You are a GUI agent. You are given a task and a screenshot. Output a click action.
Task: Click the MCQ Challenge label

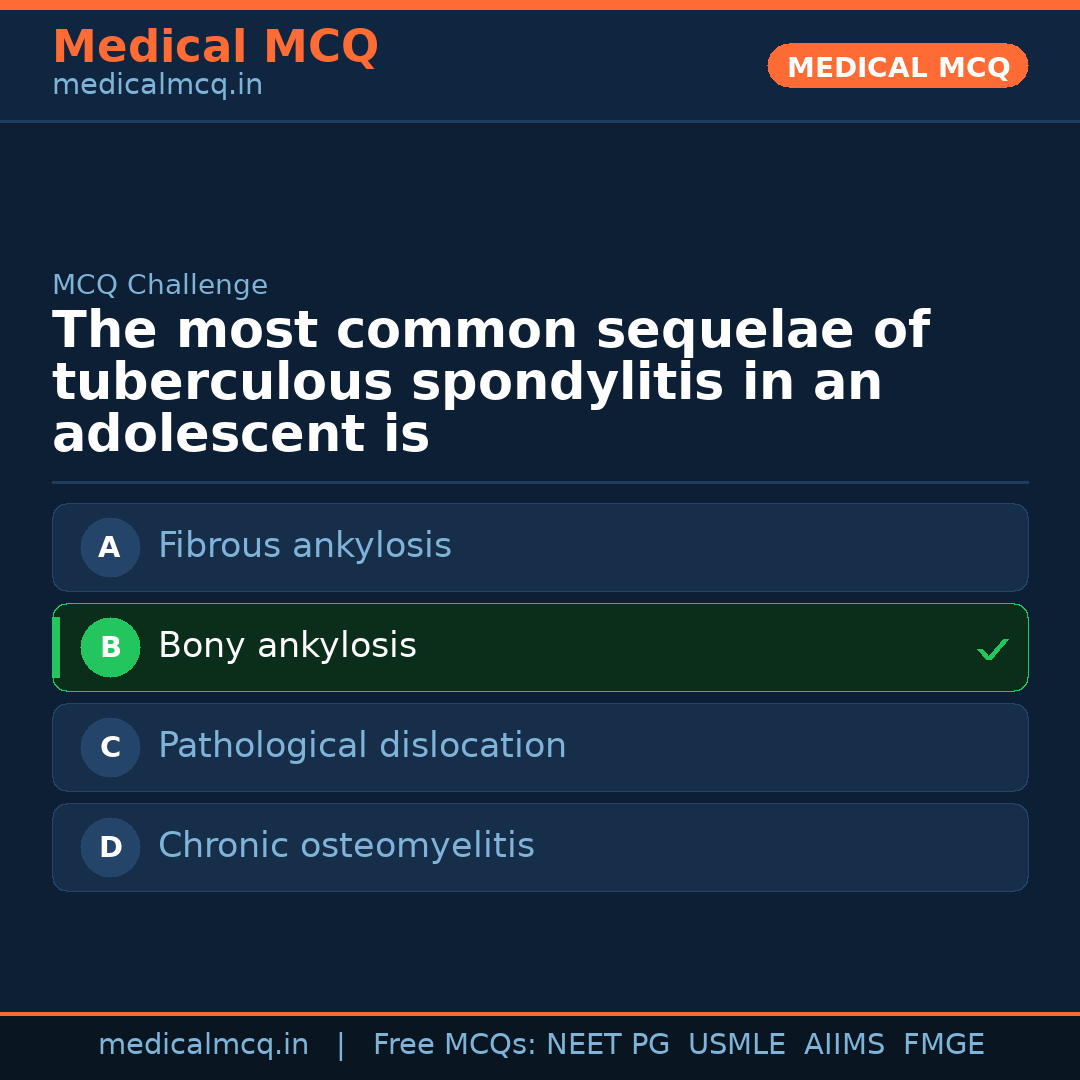pos(160,286)
